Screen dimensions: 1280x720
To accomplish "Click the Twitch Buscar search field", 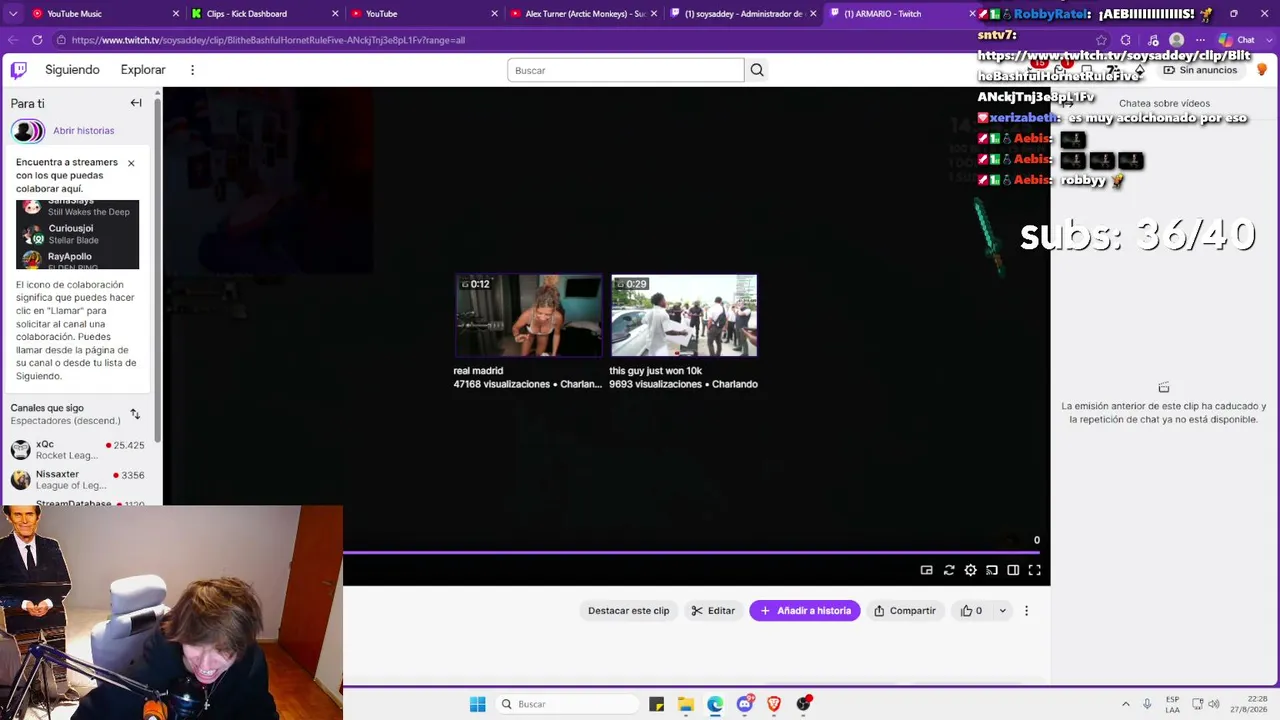I will [x=626, y=70].
